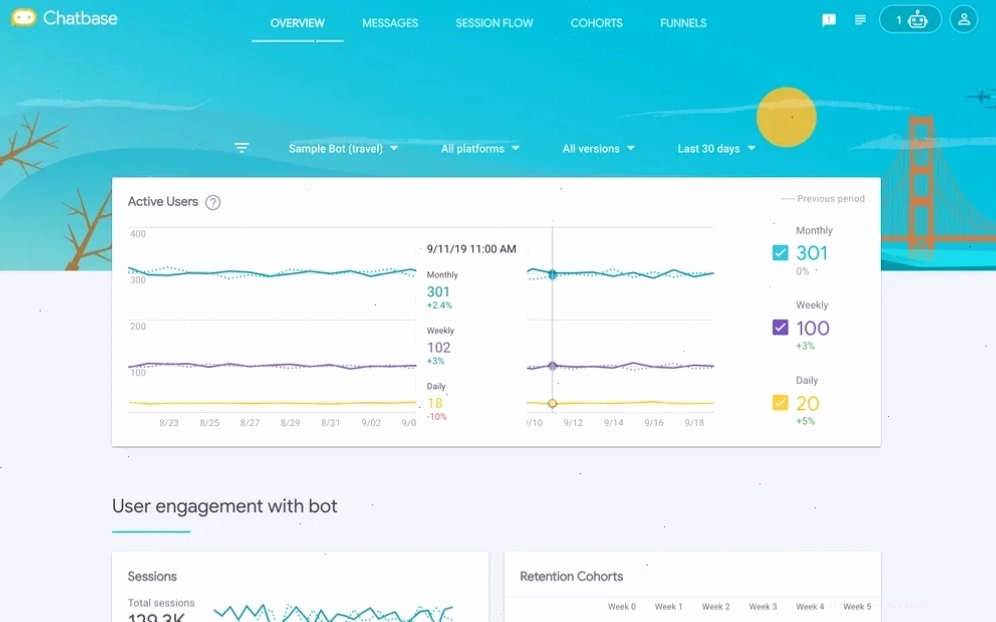Click the Active Users help question icon
Image resolution: width=996 pixels, height=622 pixels.
click(213, 203)
